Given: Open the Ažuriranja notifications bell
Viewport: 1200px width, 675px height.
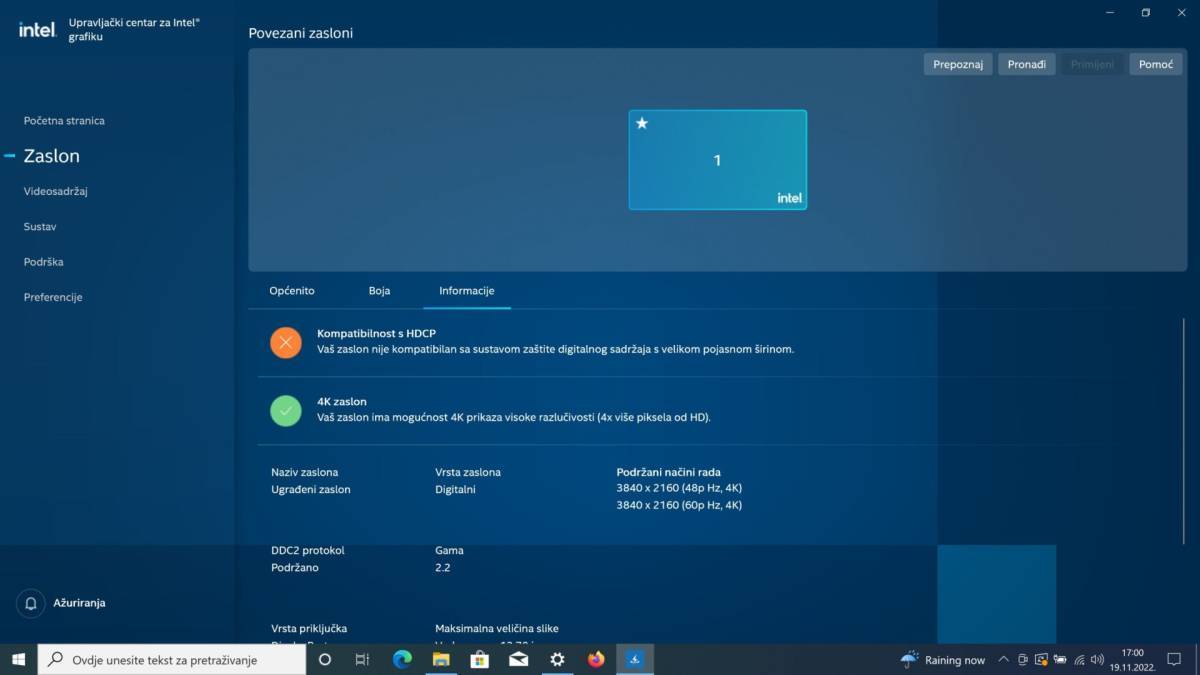Looking at the screenshot, I should 31,603.
